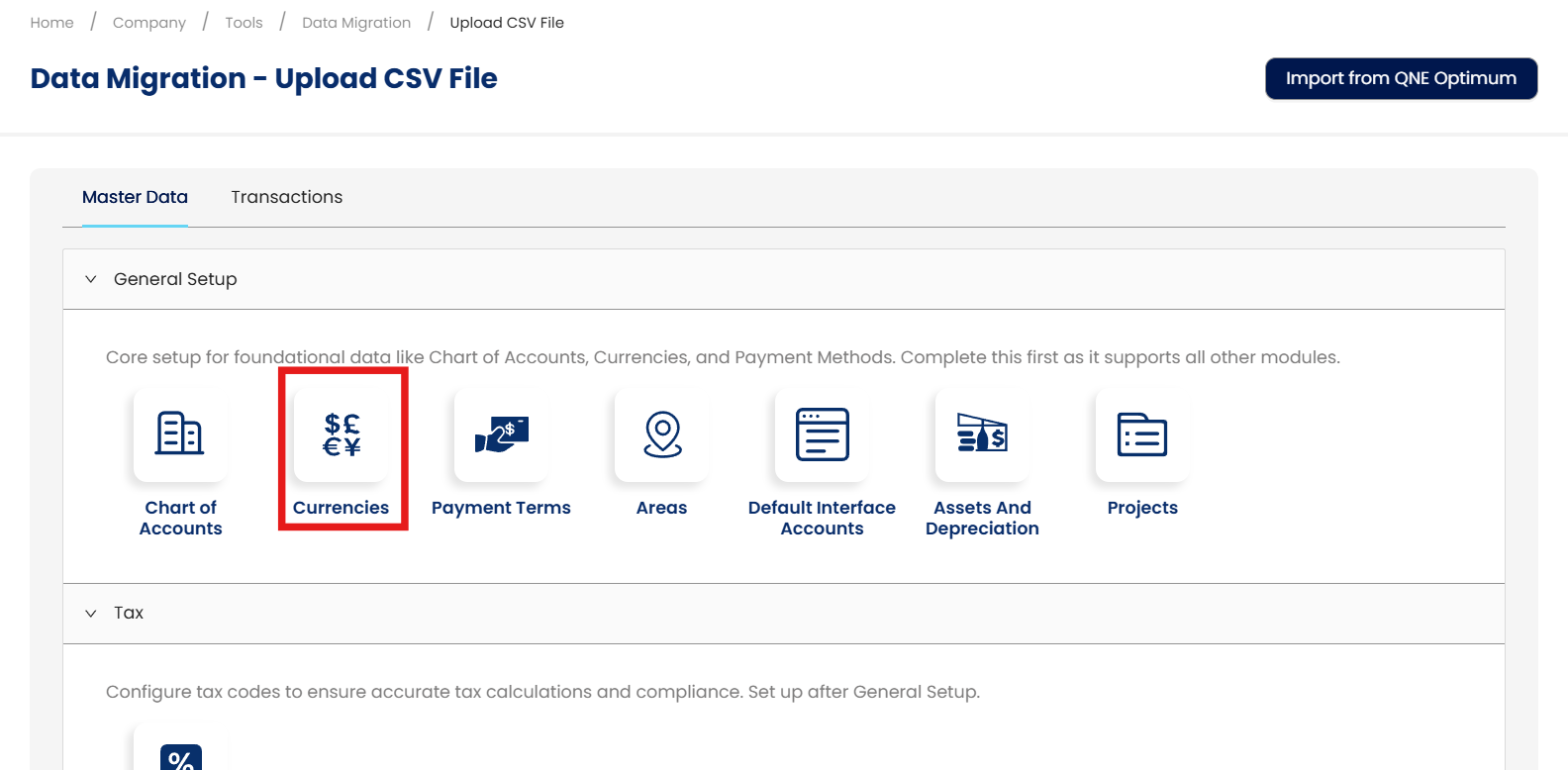Click the Assets And Depreciation label
The image size is (1568, 770).
click(x=983, y=518)
